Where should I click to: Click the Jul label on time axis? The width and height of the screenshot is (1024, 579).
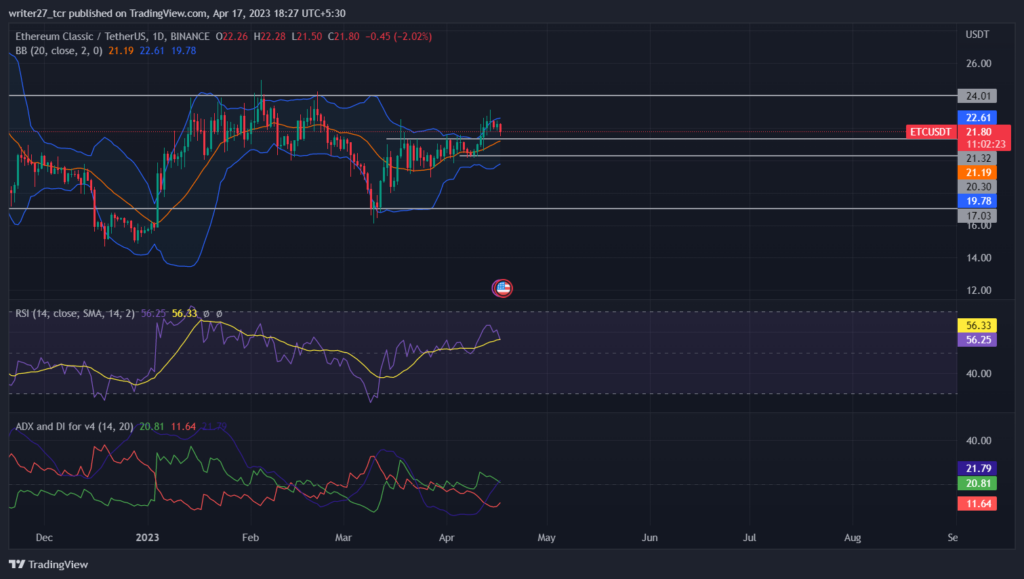(749, 537)
